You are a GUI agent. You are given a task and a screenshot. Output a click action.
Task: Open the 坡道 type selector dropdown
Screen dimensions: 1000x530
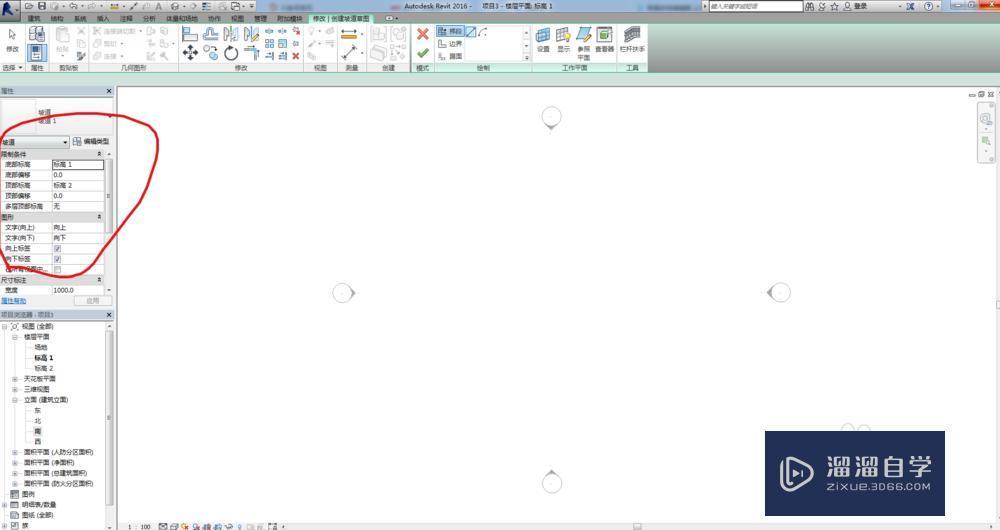[34, 142]
